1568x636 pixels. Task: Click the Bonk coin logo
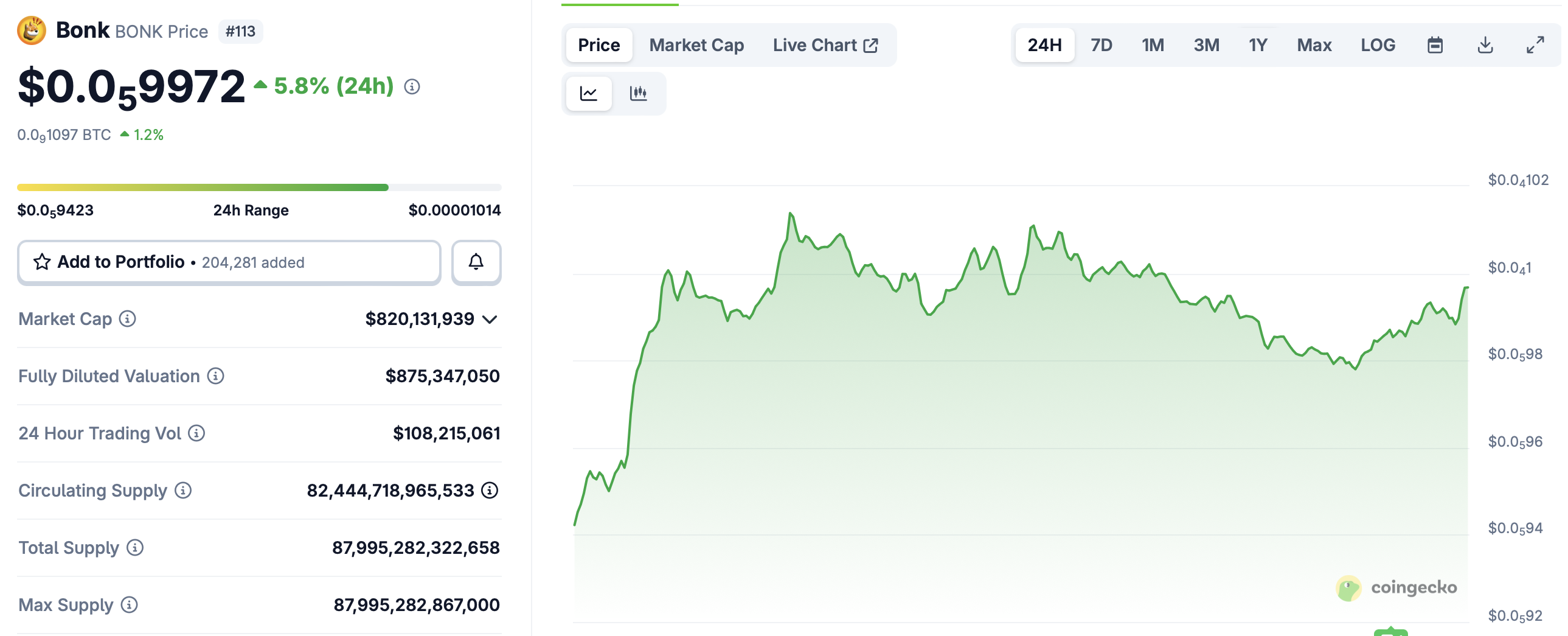[x=32, y=30]
